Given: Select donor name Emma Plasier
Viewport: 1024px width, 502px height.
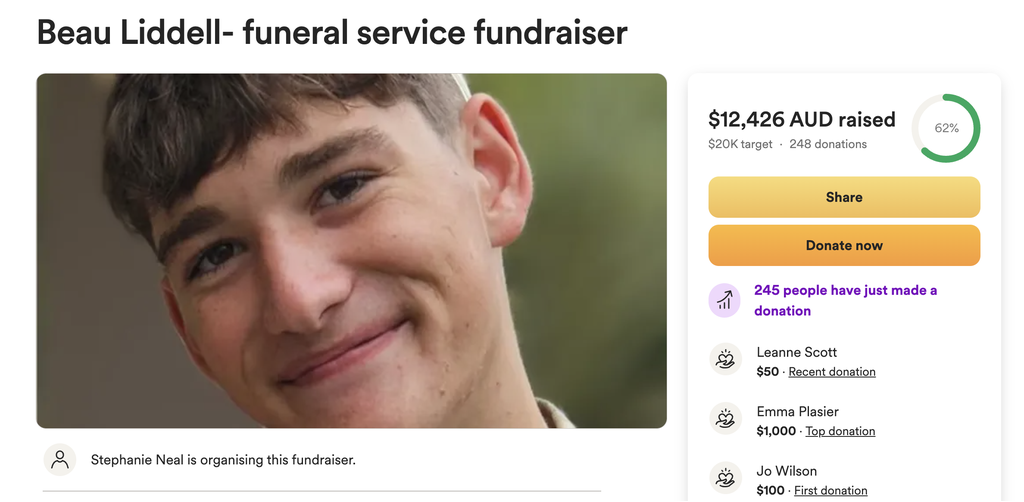Looking at the screenshot, I should 797,411.
